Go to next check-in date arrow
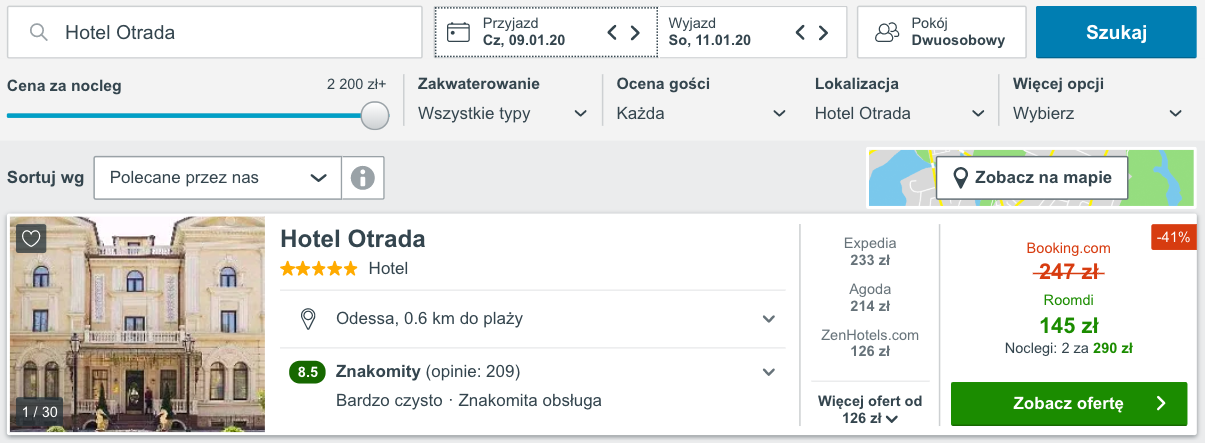Screen dimensions: 1205x443 pos(635,33)
